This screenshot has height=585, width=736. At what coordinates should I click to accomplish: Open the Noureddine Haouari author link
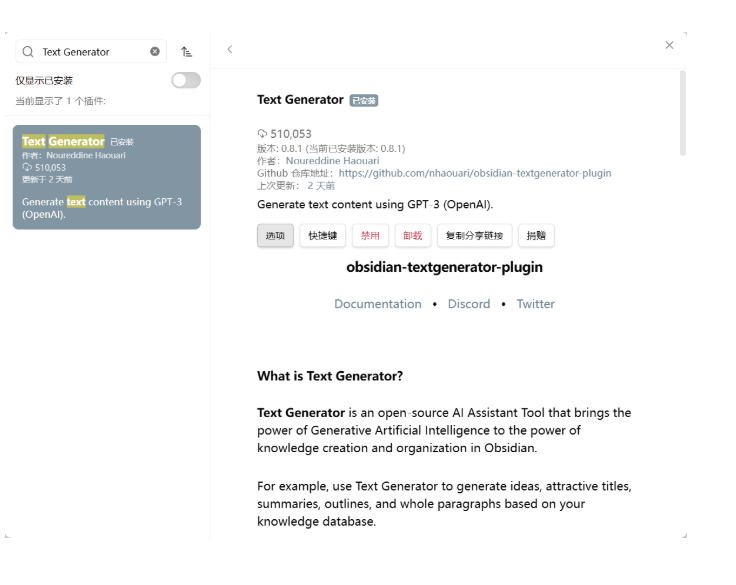tap(332, 161)
